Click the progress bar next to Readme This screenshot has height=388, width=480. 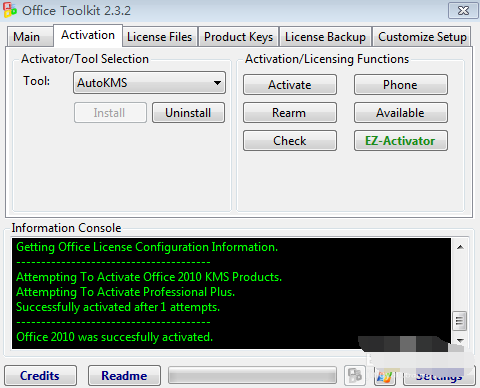252,376
